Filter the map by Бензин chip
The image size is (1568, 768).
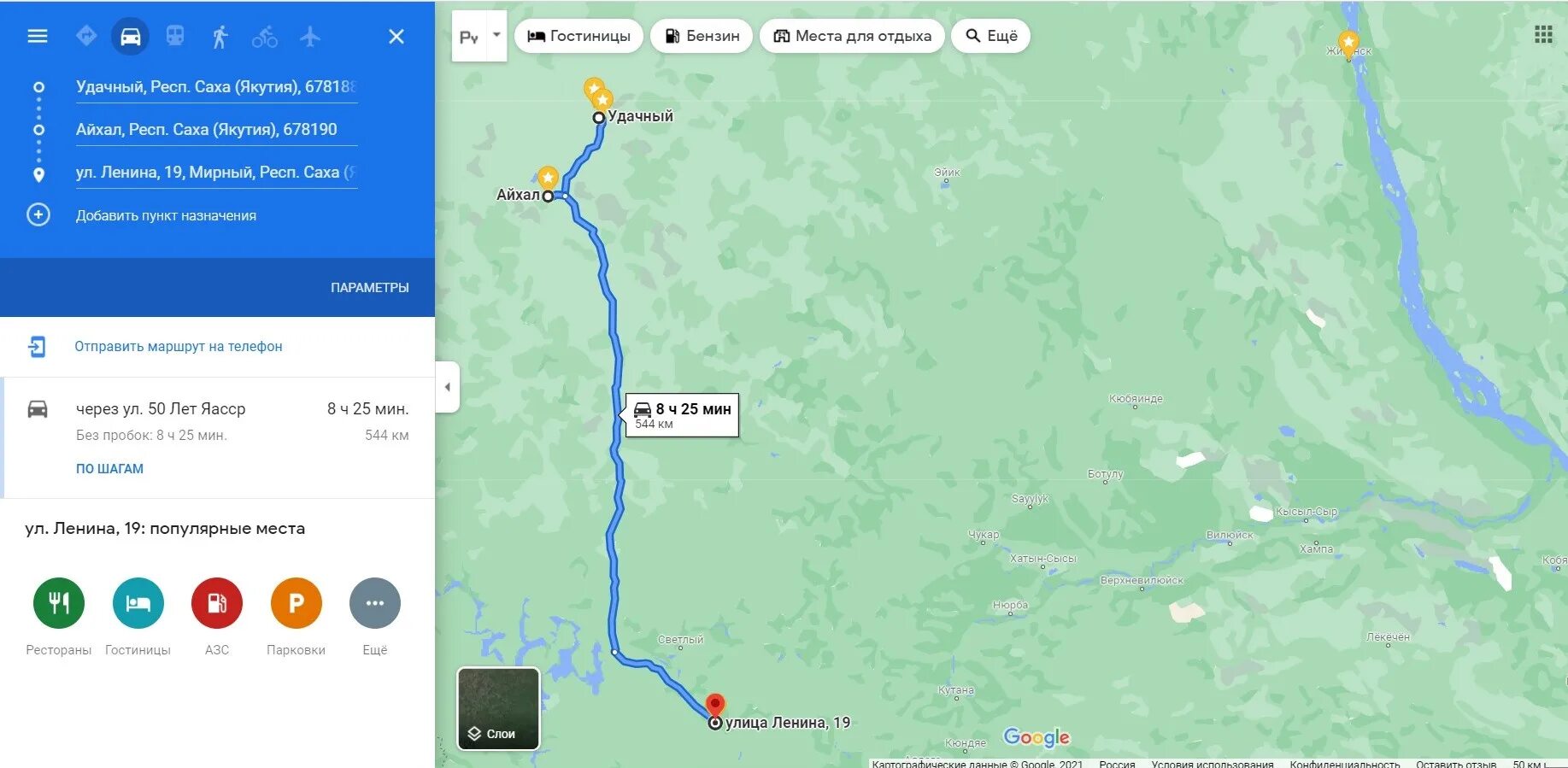tap(702, 36)
